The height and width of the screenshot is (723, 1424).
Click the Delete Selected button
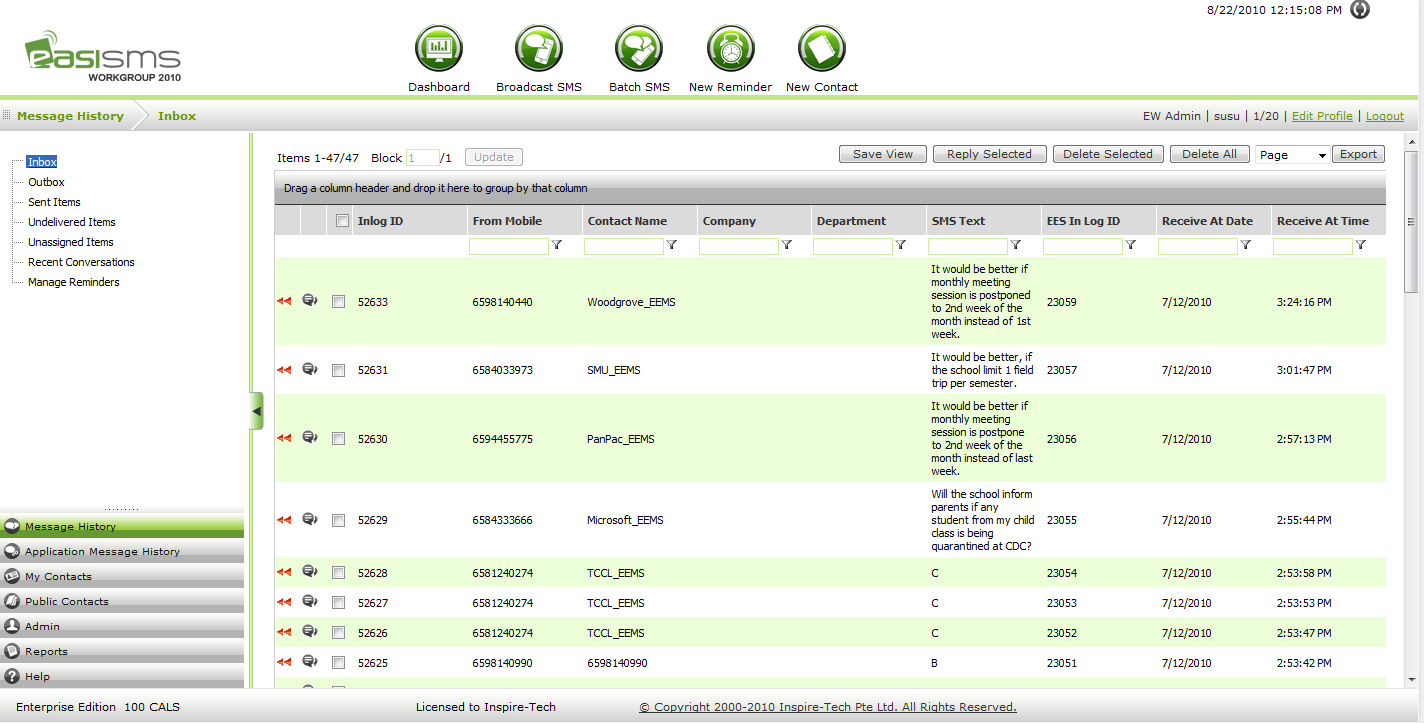[x=1108, y=154]
